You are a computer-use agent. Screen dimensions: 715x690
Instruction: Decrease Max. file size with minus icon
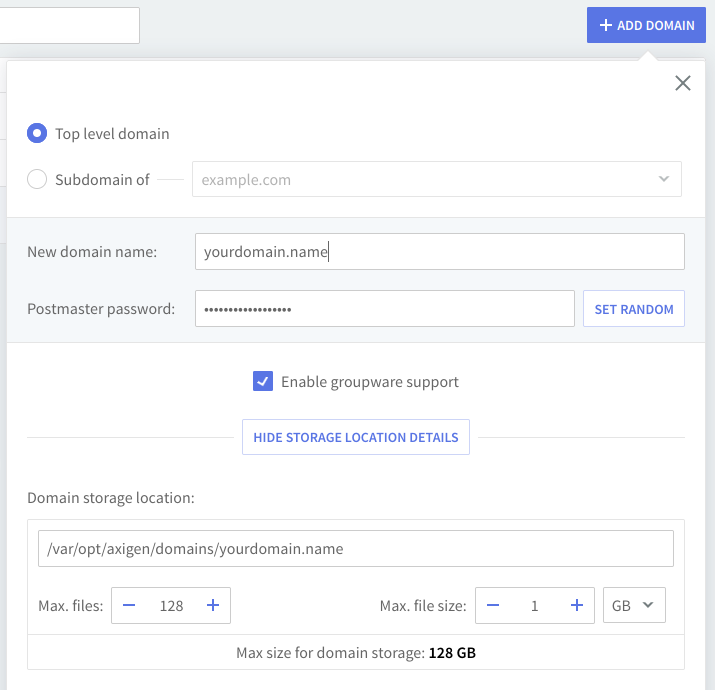pos(494,605)
